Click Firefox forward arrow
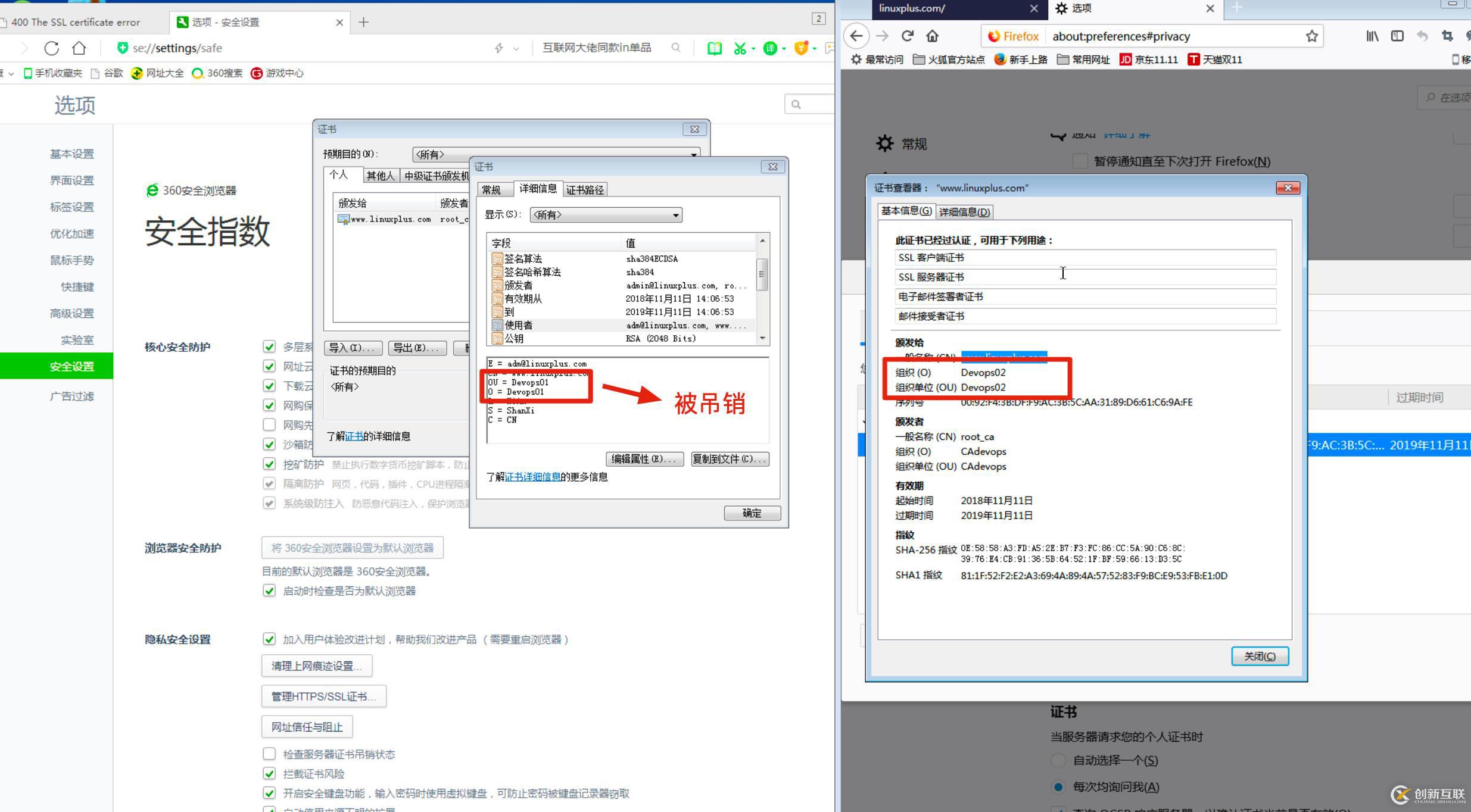The height and width of the screenshot is (812, 1471). 882,36
